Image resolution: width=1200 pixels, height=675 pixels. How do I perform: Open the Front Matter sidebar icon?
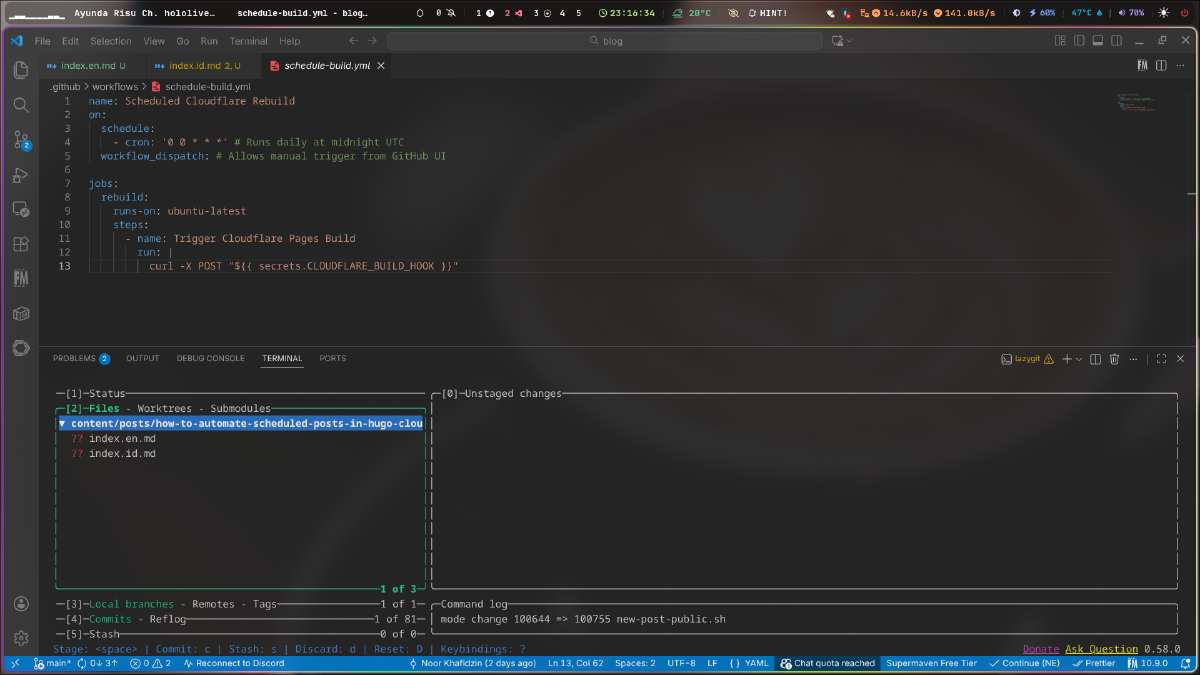(x=21, y=279)
